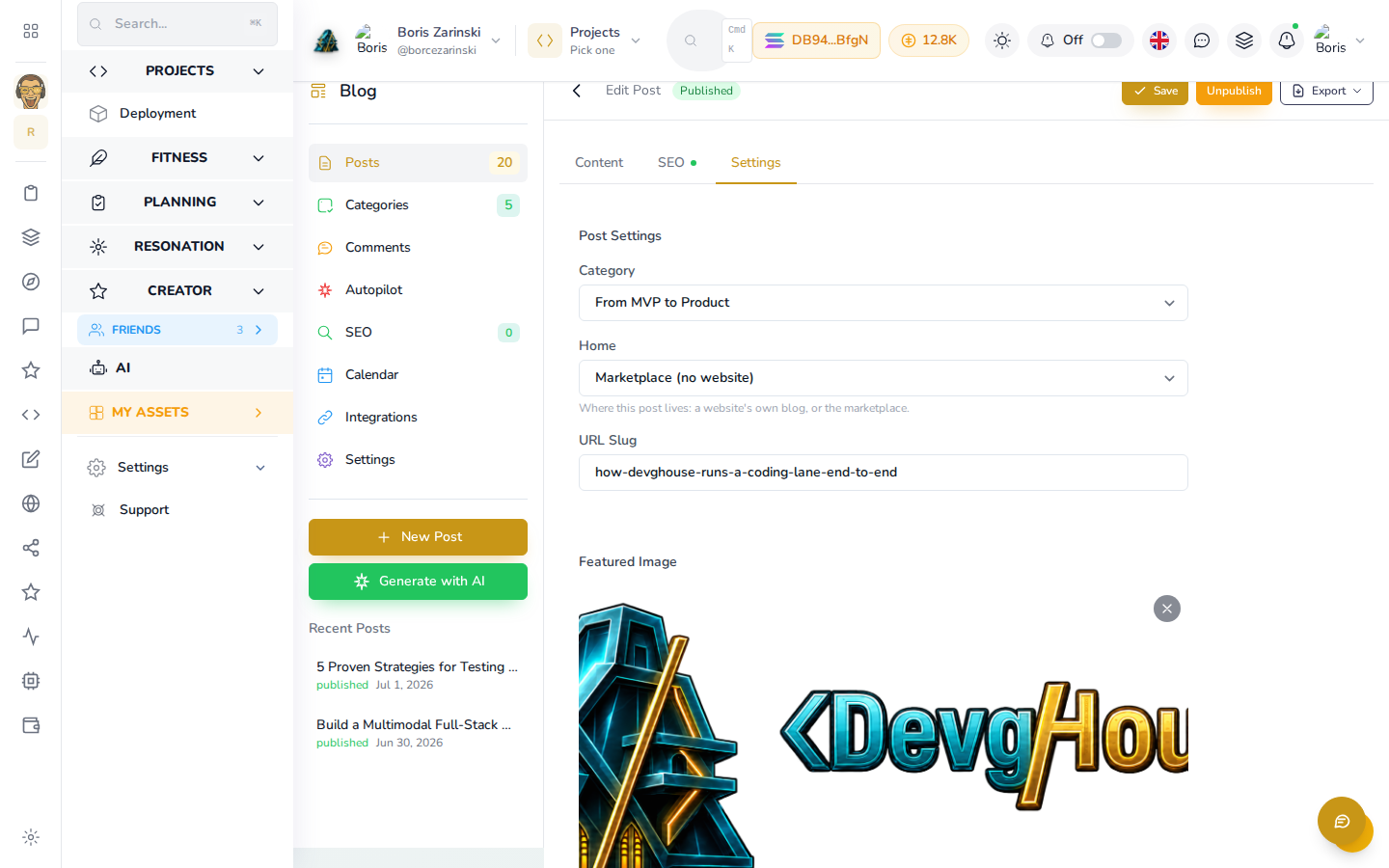The image size is (1389, 868).
Task: Switch to the SEO tab
Action: (x=676, y=163)
